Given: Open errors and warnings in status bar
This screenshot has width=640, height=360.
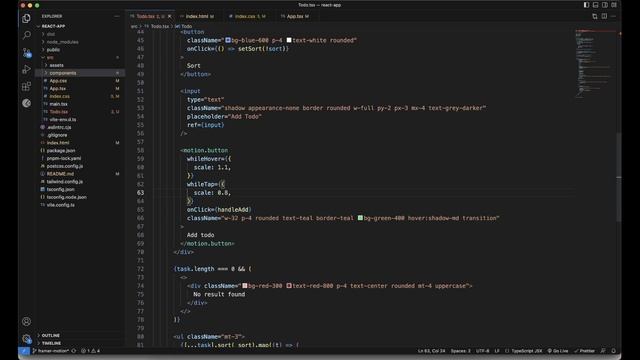Looking at the screenshot, I should [90, 351].
